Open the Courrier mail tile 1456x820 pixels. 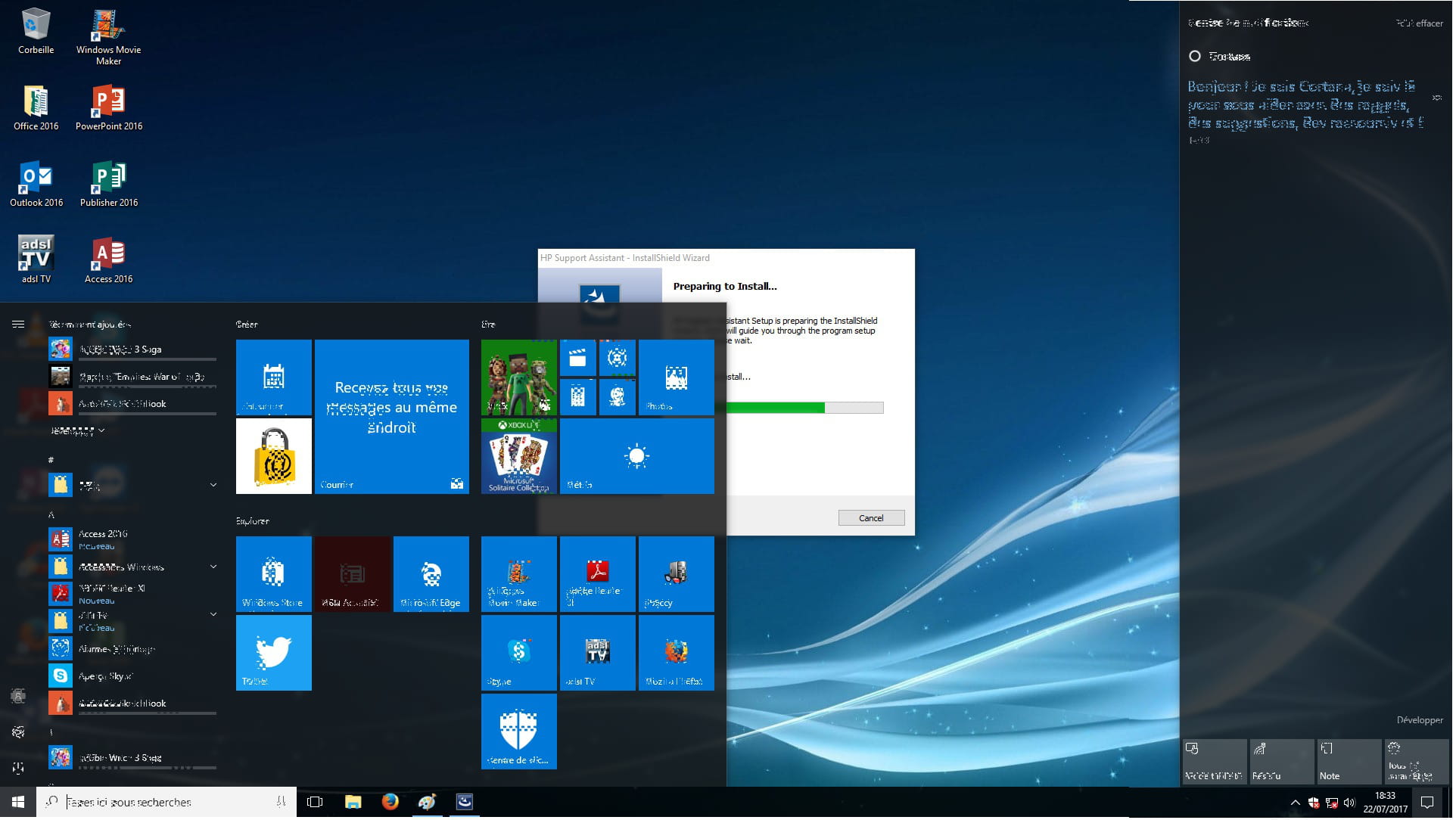[392, 418]
